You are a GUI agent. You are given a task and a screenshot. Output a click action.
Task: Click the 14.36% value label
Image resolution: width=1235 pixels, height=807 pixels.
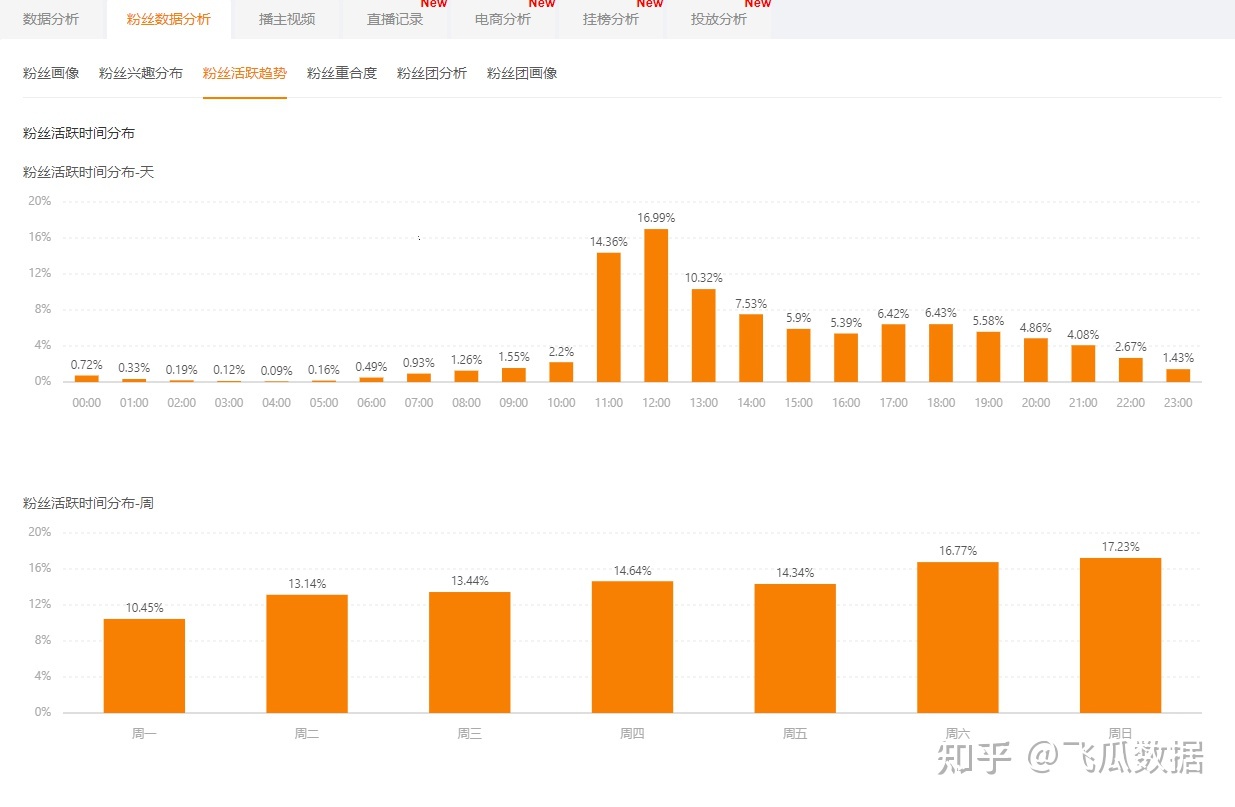coord(609,241)
